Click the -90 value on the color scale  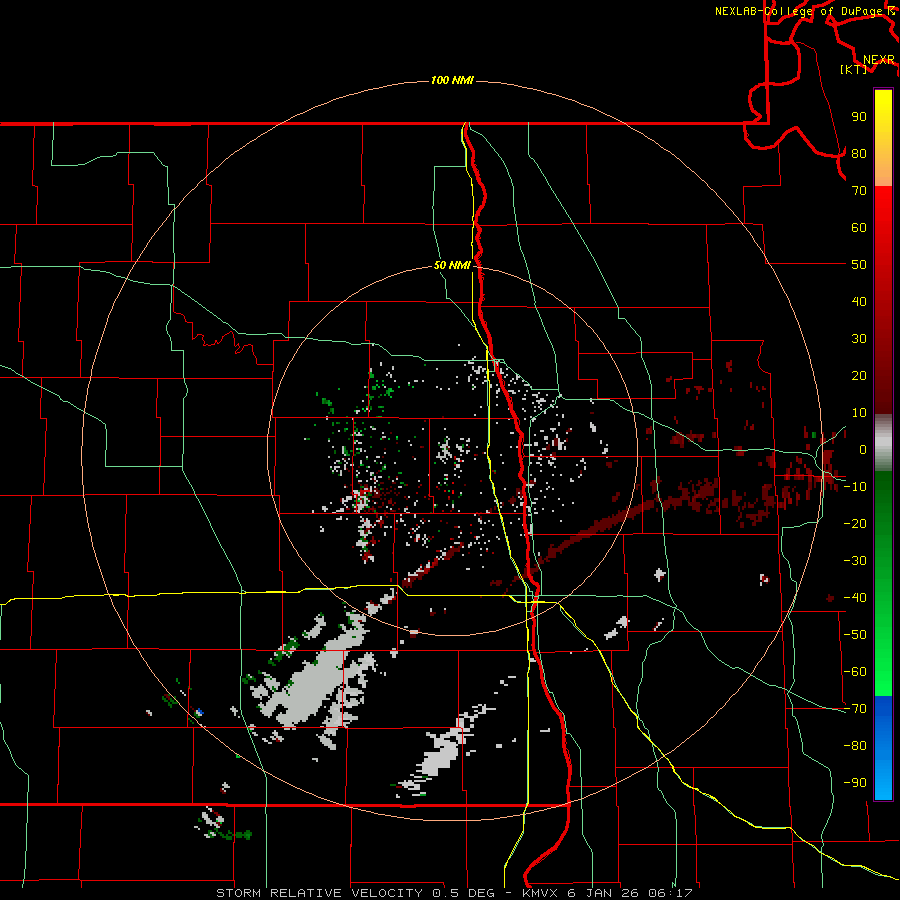click(856, 783)
